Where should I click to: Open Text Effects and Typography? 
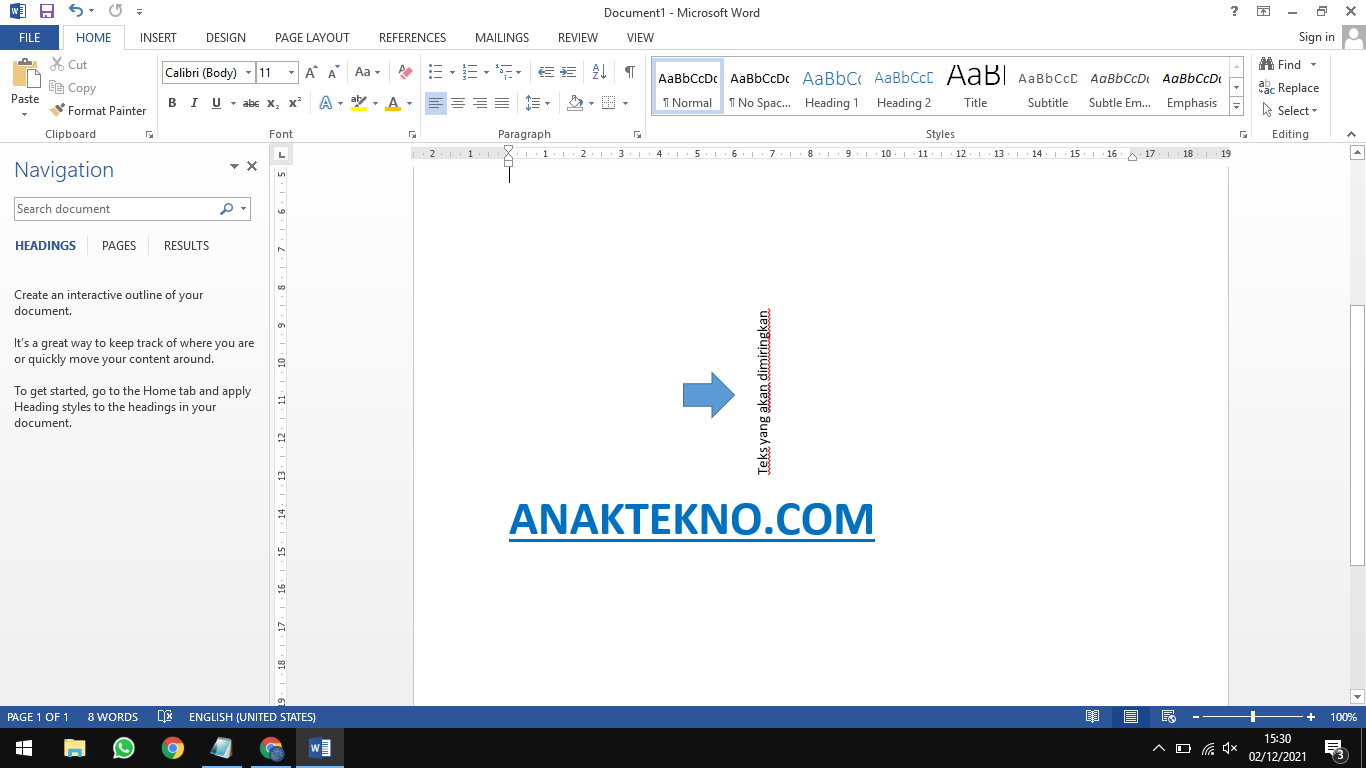tap(326, 103)
